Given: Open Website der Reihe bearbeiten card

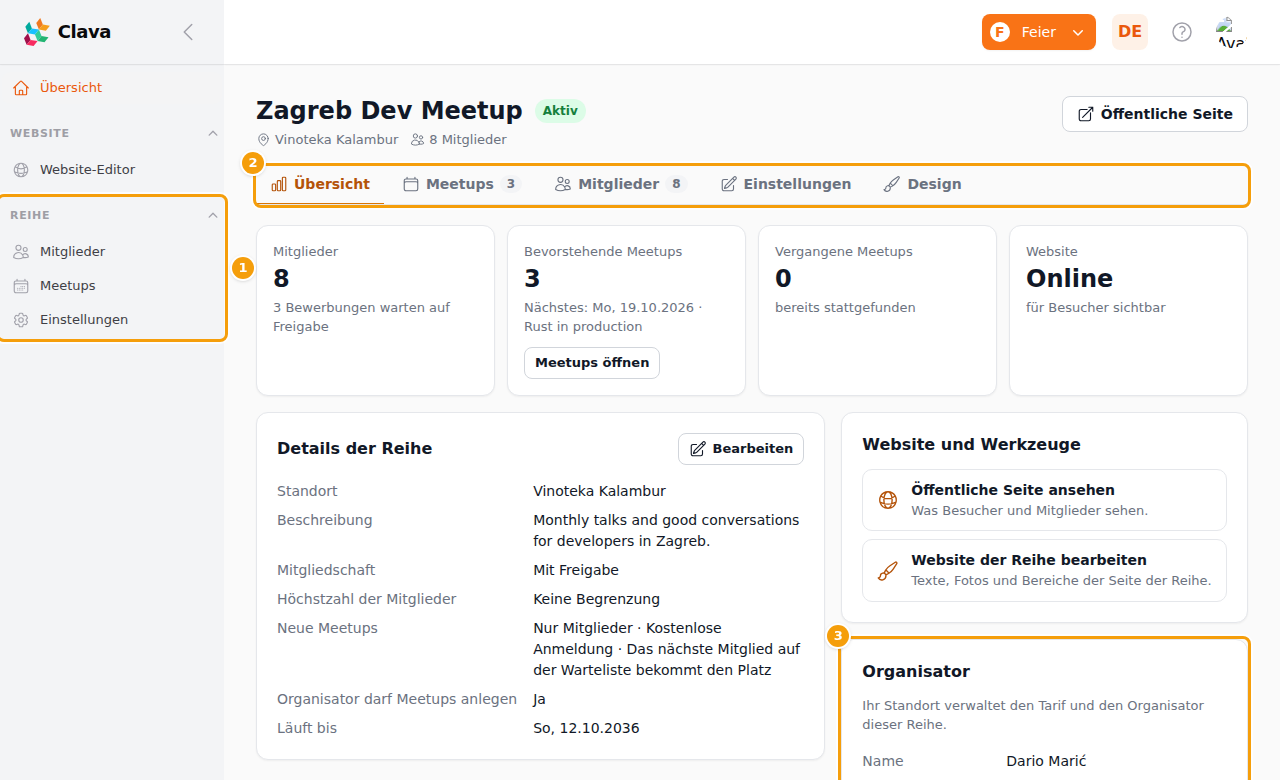Looking at the screenshot, I should click(1044, 571).
